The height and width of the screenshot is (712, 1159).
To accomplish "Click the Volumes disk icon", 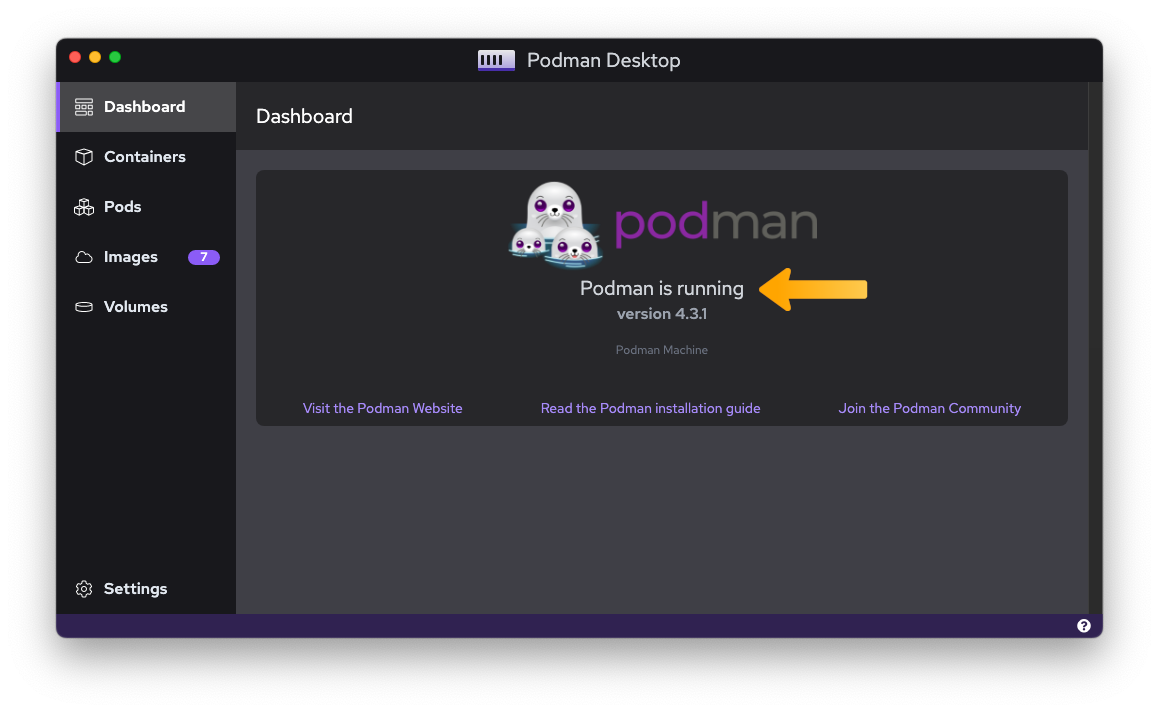I will click(x=84, y=307).
